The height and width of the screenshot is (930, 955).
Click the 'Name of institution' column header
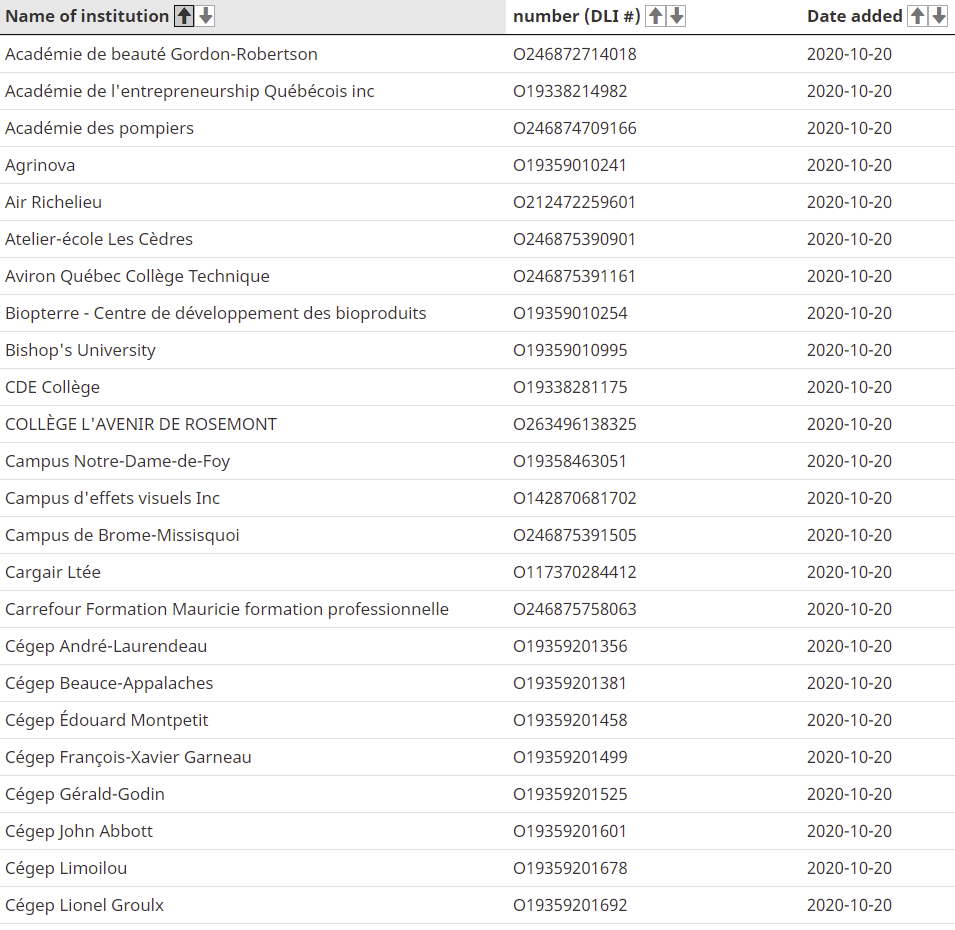point(87,16)
